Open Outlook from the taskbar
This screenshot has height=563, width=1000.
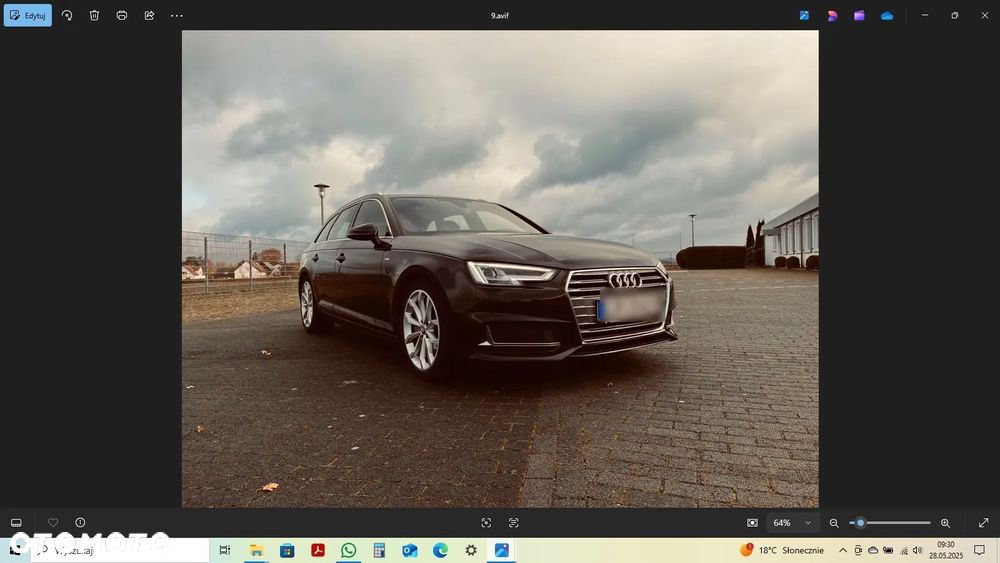(x=409, y=550)
